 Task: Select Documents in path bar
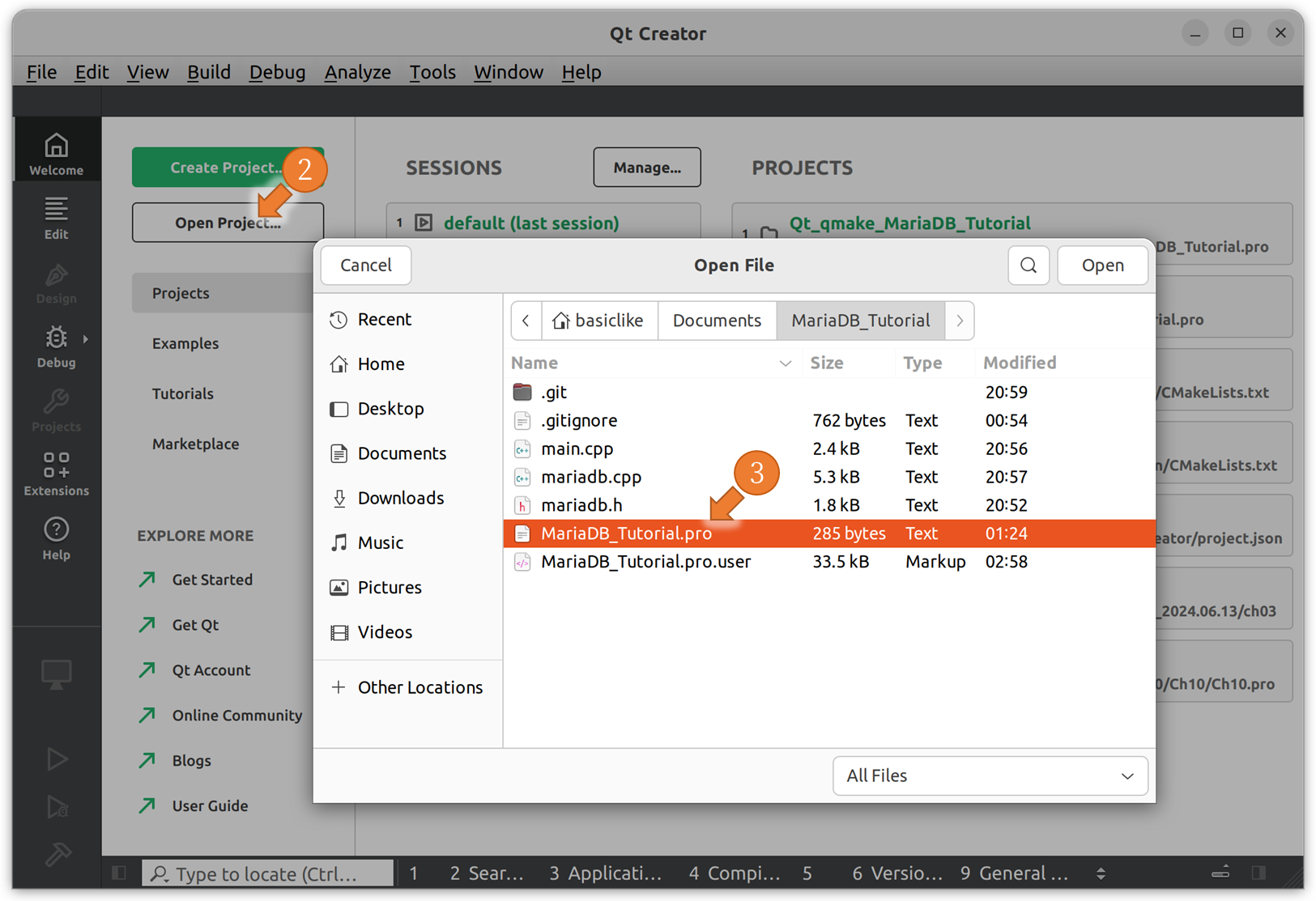coord(717,321)
